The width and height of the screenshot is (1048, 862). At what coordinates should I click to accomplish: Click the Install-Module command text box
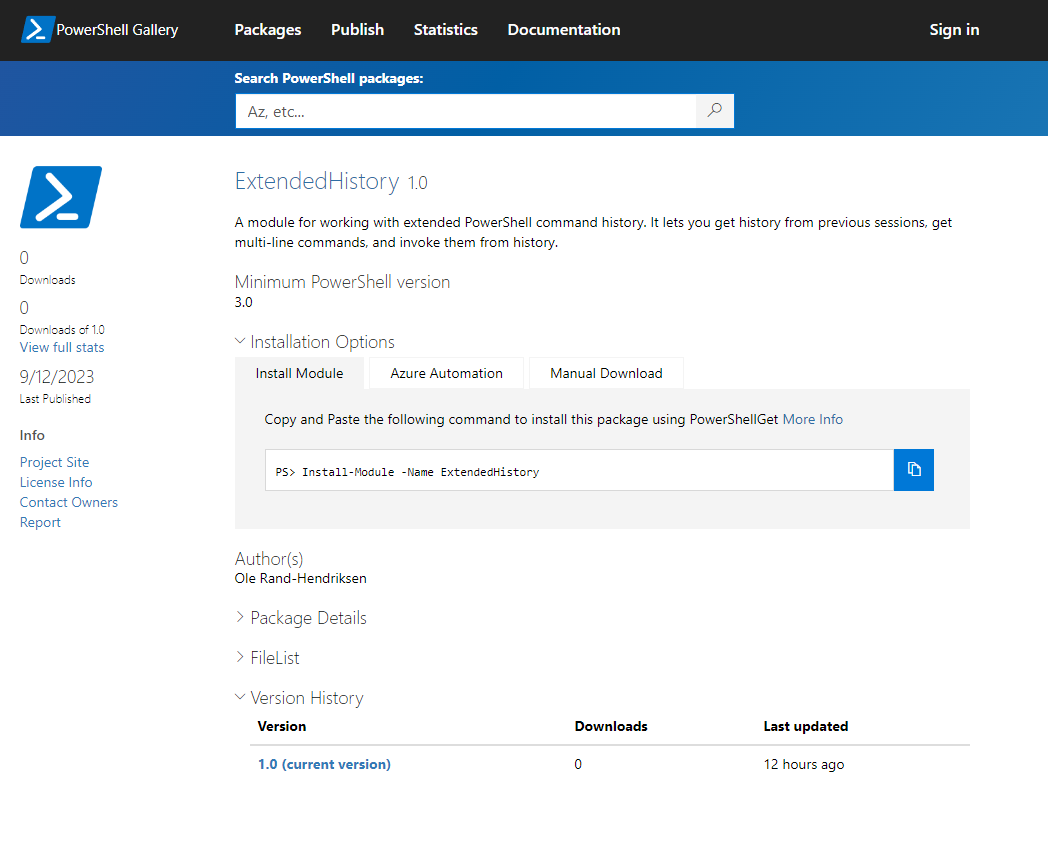pos(579,470)
